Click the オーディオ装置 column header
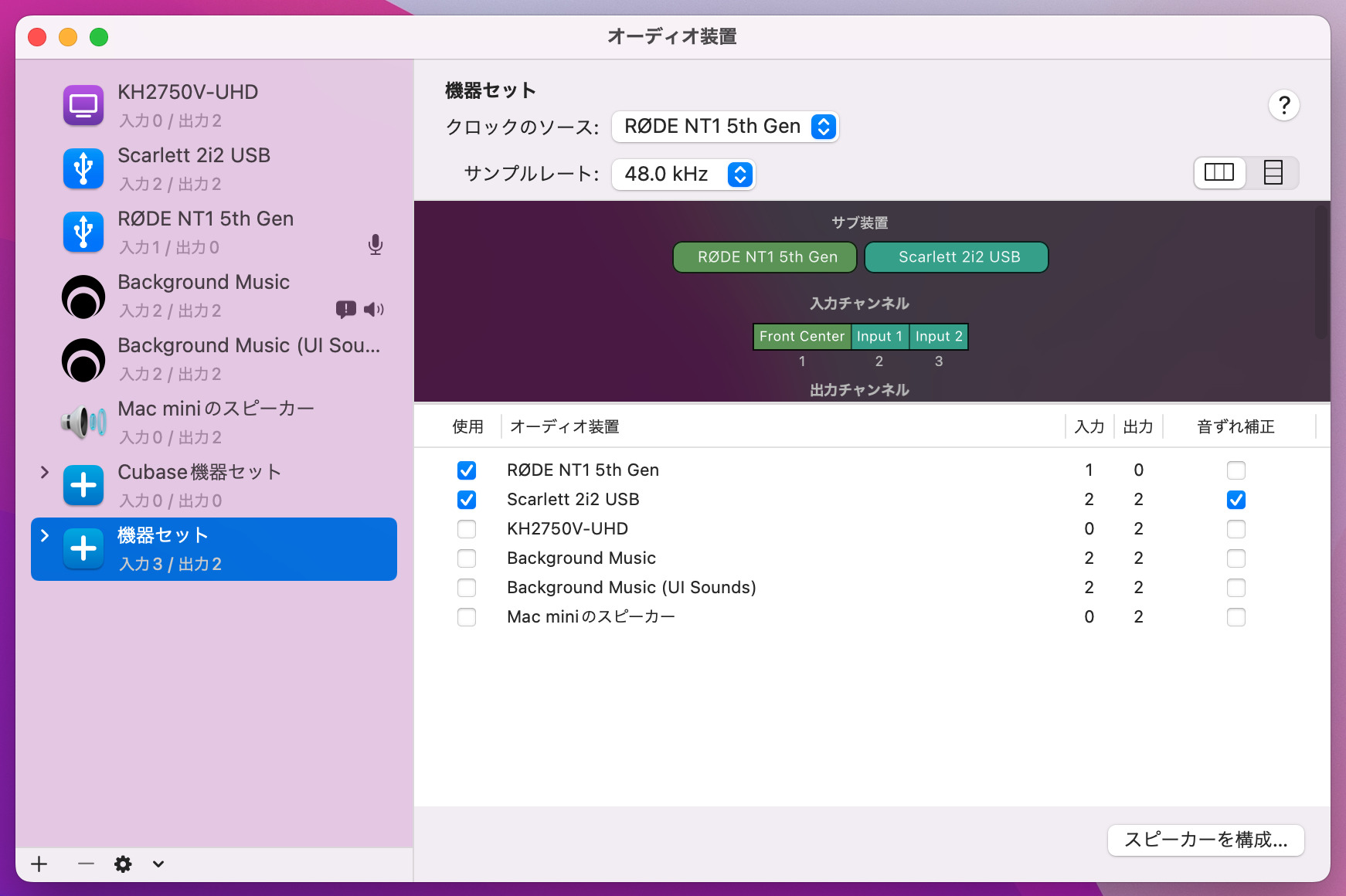The image size is (1346, 896). [565, 426]
